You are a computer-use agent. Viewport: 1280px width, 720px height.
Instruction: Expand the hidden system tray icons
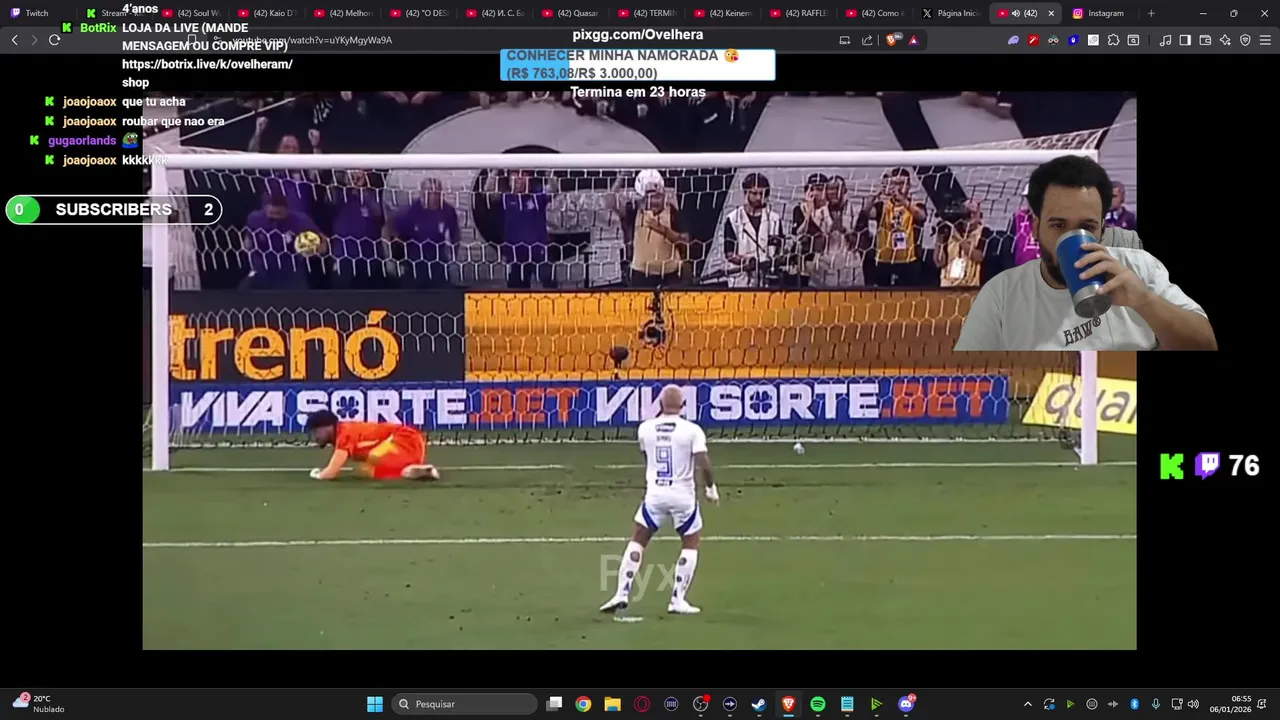(x=1027, y=704)
